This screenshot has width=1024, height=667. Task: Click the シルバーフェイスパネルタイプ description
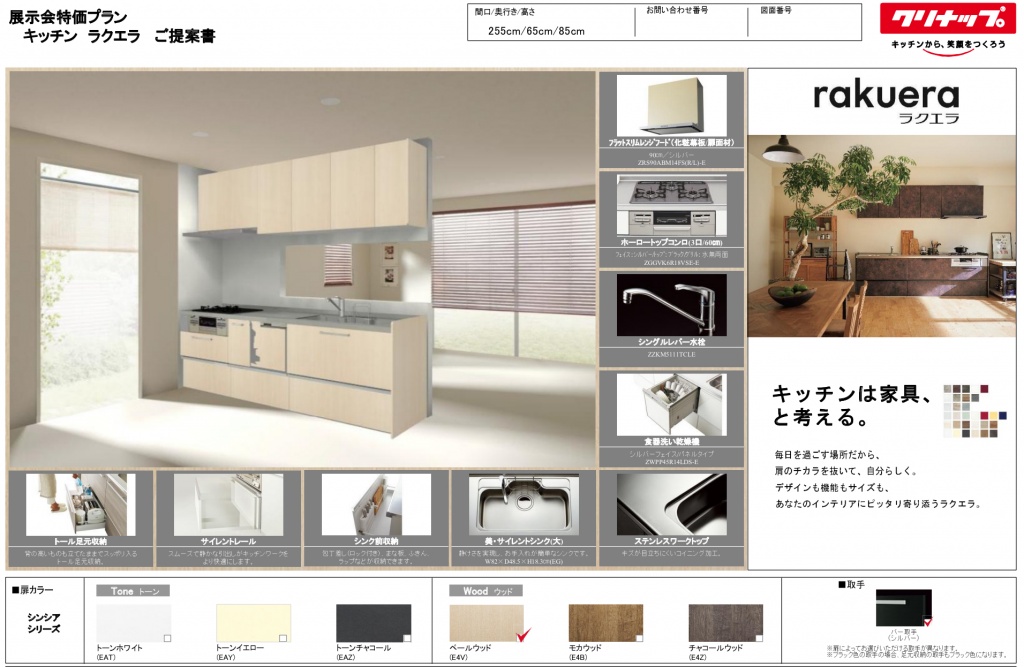click(x=671, y=453)
